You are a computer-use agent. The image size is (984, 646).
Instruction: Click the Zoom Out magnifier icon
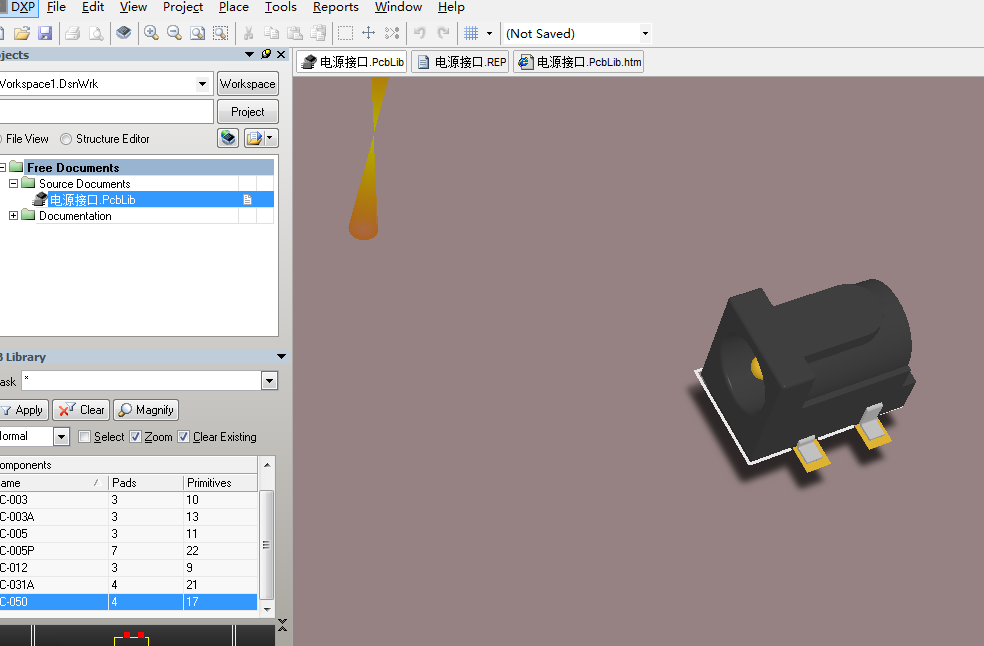(174, 33)
